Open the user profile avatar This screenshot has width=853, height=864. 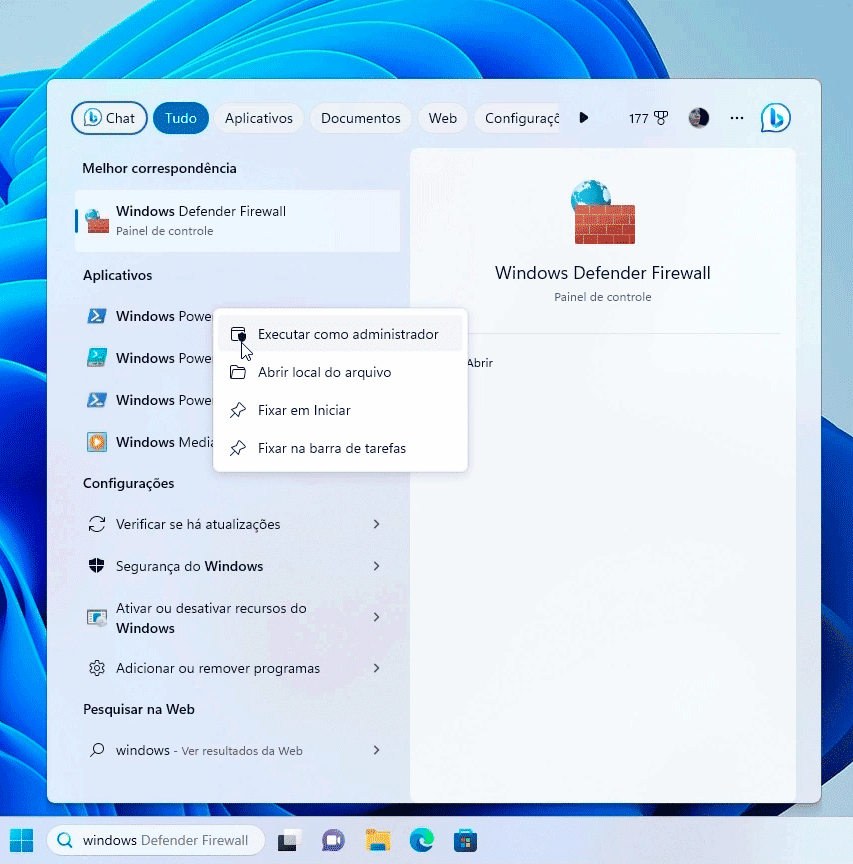(x=699, y=118)
